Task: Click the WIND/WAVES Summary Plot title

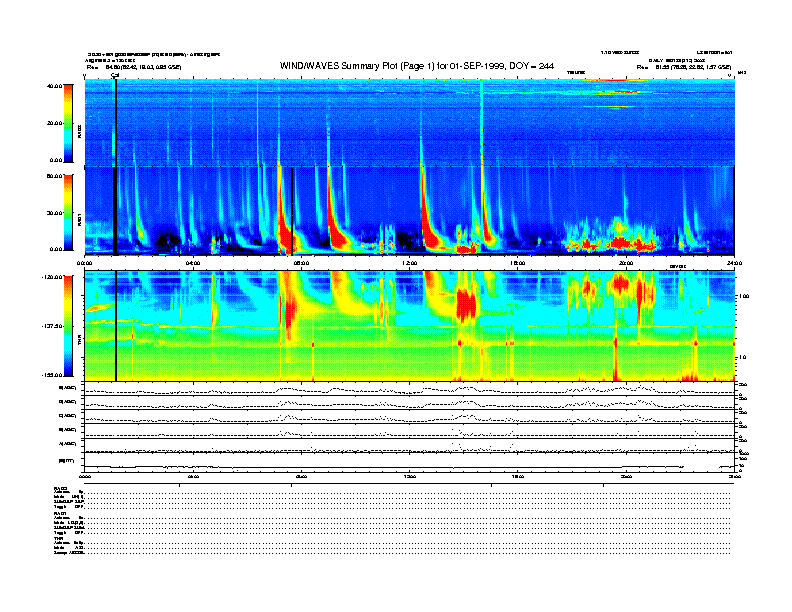Action: 417,66
